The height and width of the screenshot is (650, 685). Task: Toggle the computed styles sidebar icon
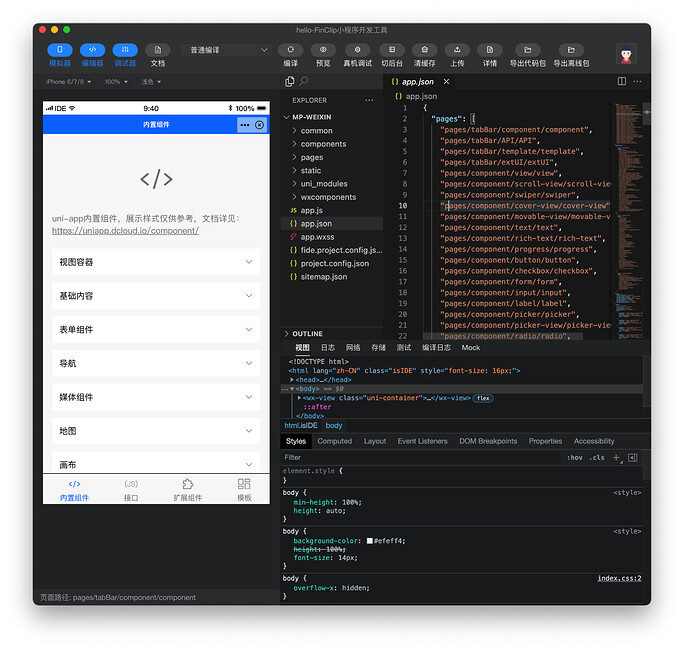tap(633, 458)
